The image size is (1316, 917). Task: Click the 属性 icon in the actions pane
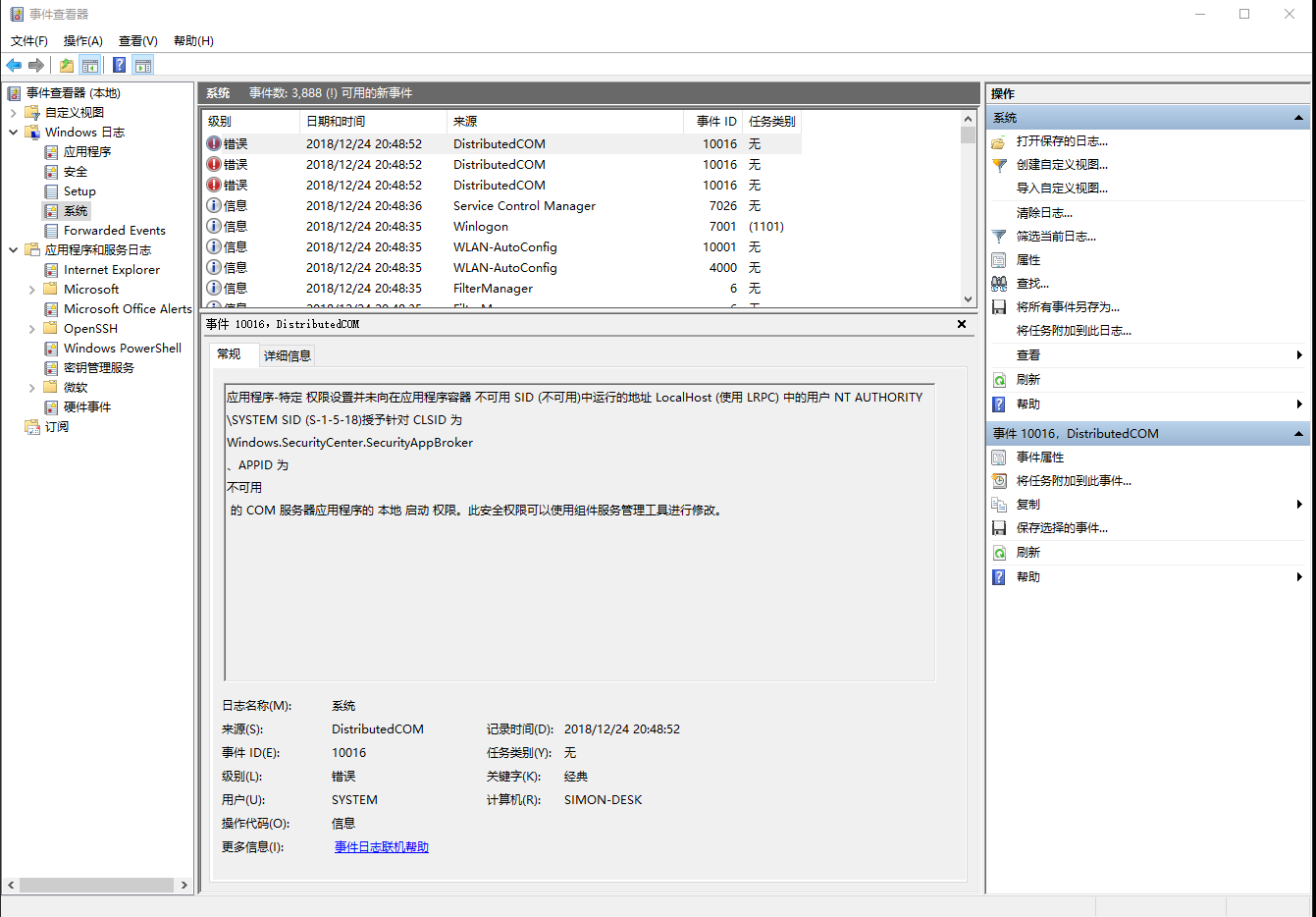[999, 260]
